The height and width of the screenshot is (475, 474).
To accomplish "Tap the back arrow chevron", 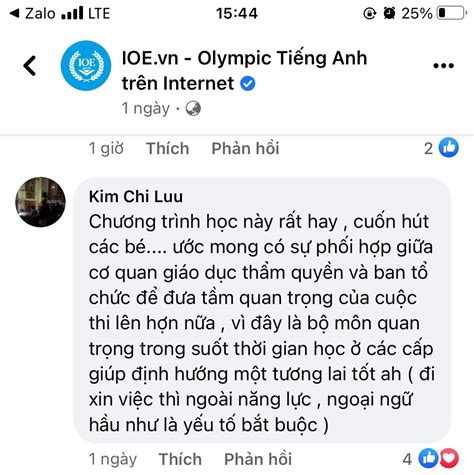I will (30, 66).
